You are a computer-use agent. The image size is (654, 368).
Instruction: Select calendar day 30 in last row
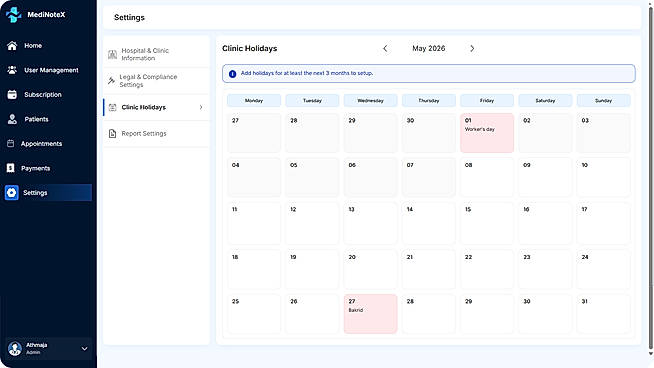(545, 314)
